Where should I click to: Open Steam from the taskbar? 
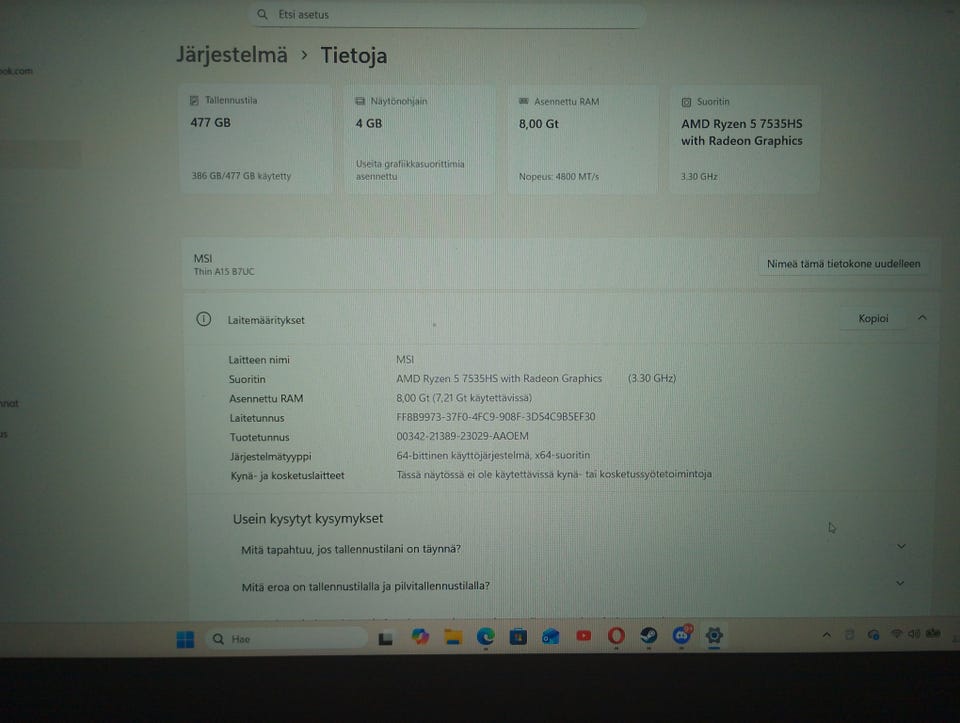pyautogui.click(x=649, y=635)
